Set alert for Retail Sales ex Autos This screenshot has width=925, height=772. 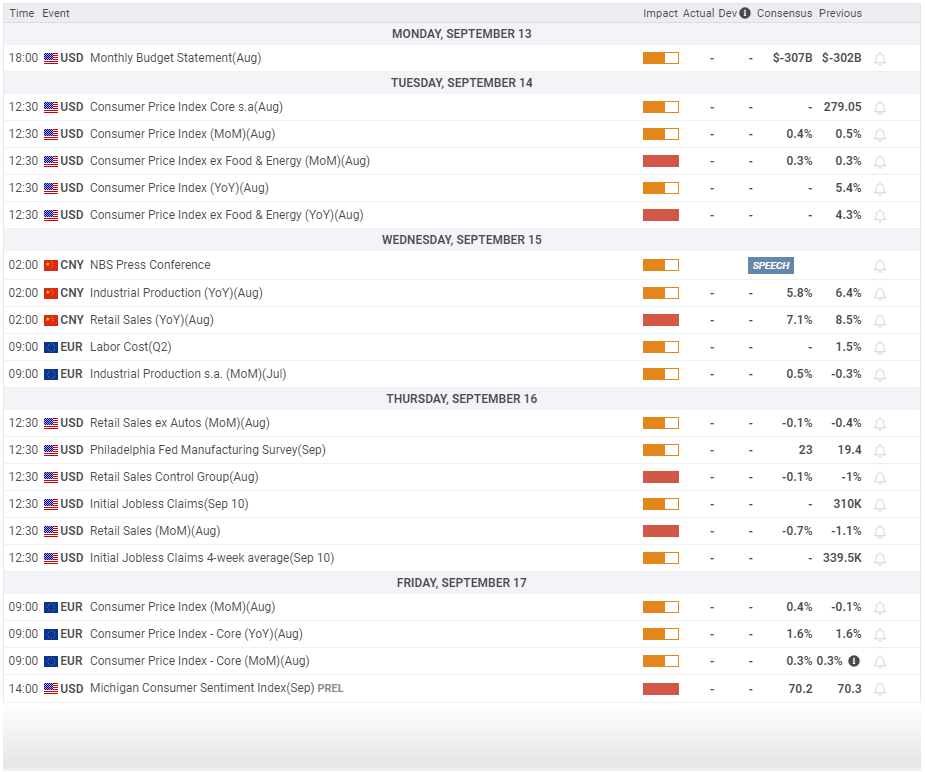click(x=880, y=423)
